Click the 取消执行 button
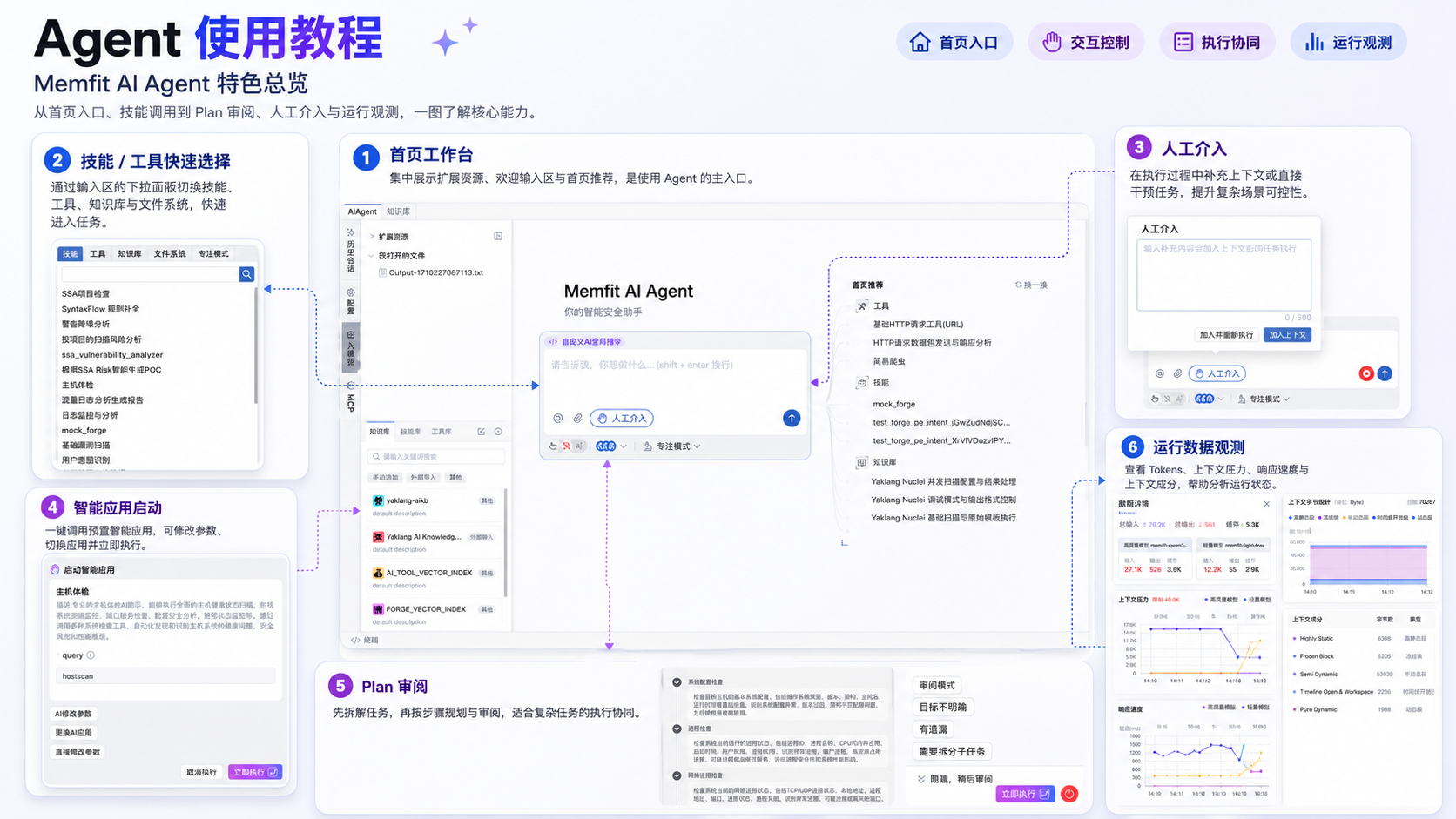Image resolution: width=1456 pixels, height=819 pixels. (x=201, y=772)
